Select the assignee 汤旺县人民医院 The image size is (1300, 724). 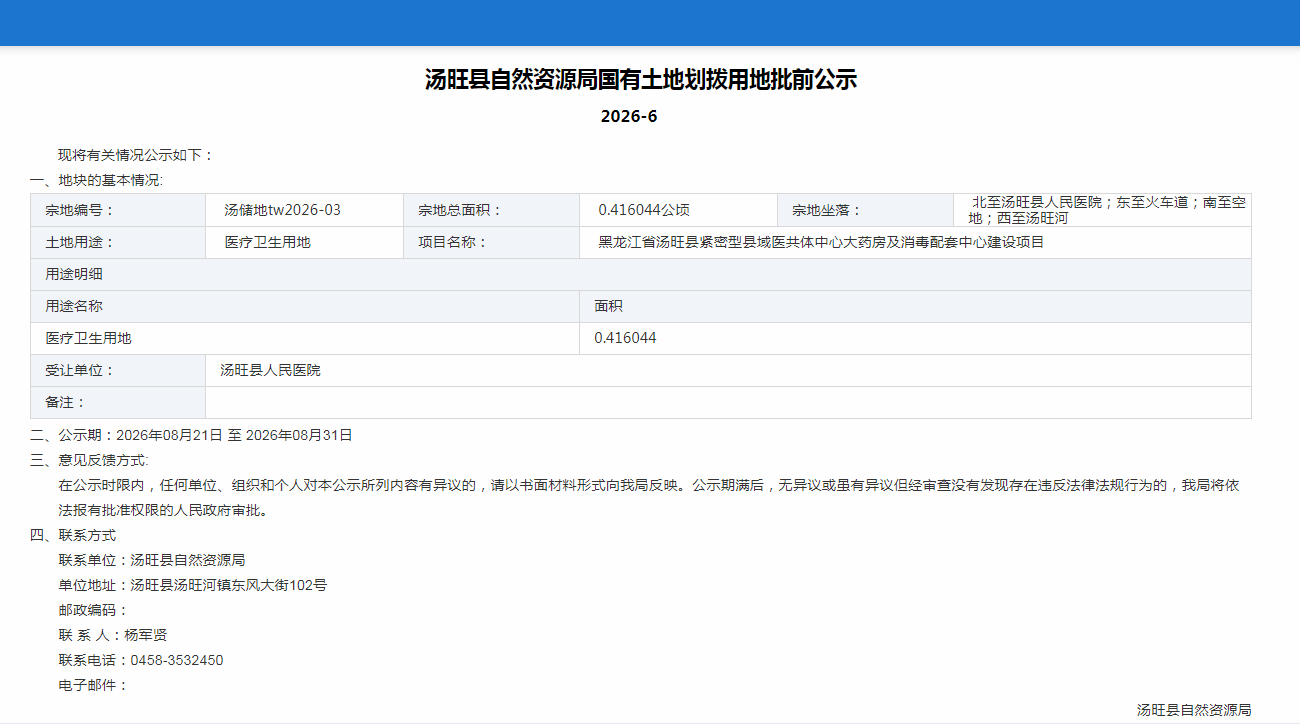coord(270,370)
